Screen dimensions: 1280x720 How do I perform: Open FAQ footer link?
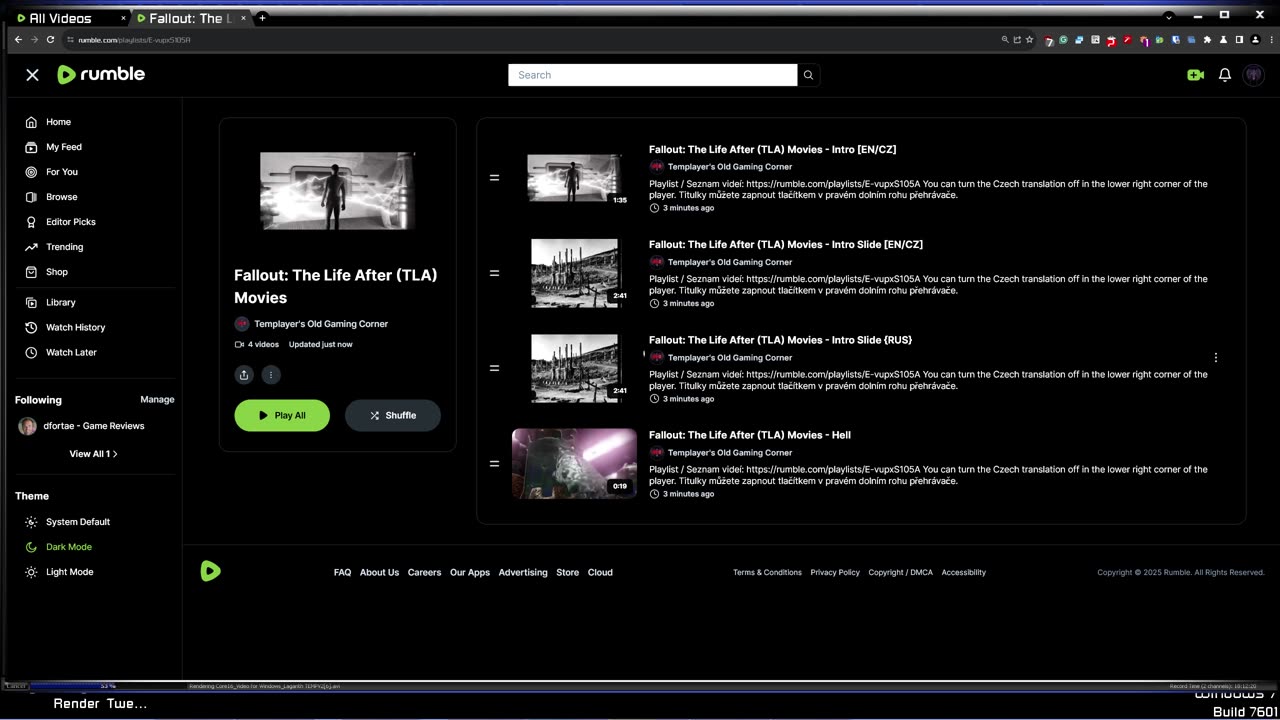click(342, 573)
